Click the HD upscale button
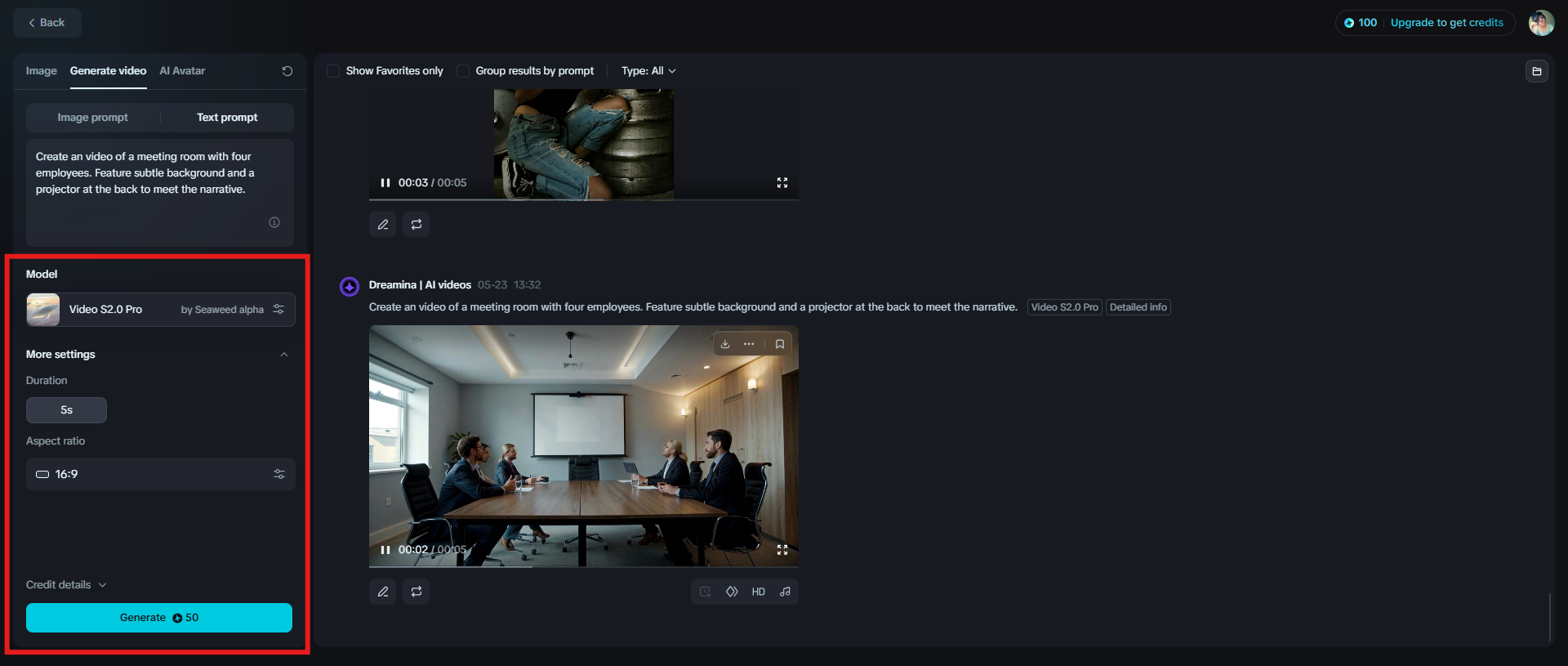The height and width of the screenshot is (666, 1568). pyautogui.click(x=759, y=592)
